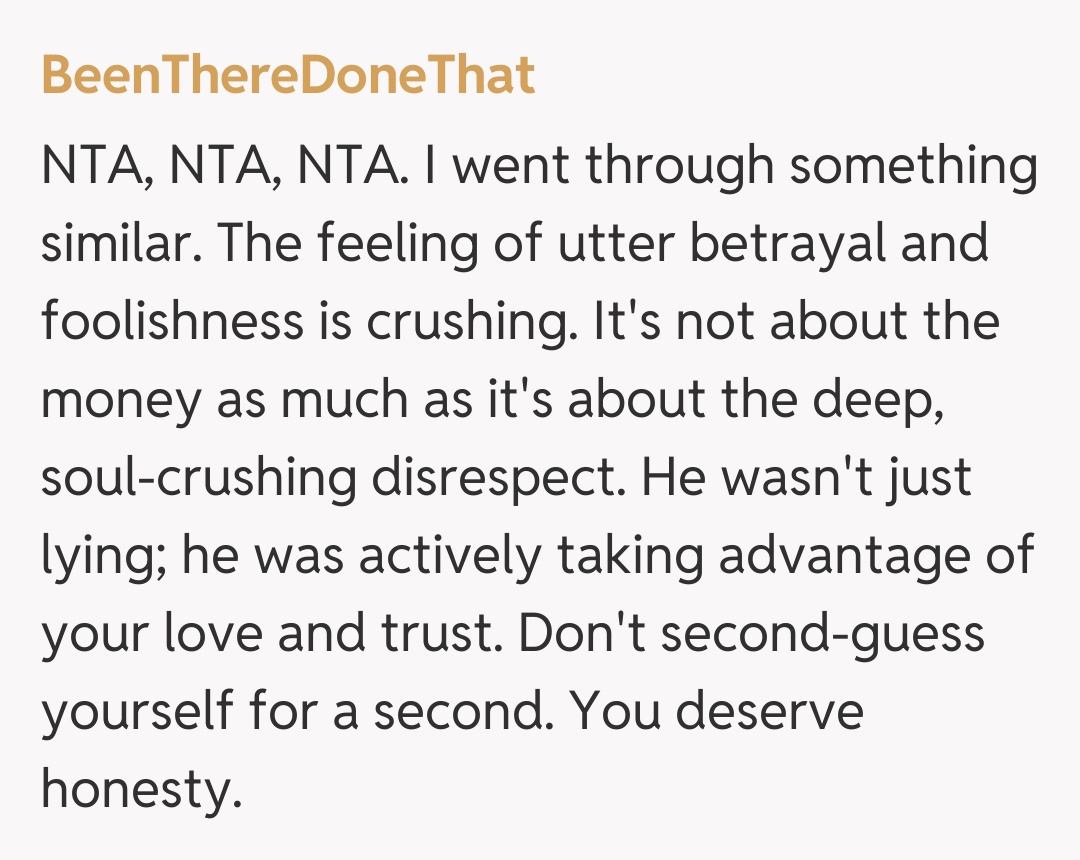Click the word 'money' in the comment
This screenshot has height=860, width=1080.
coord(118,400)
